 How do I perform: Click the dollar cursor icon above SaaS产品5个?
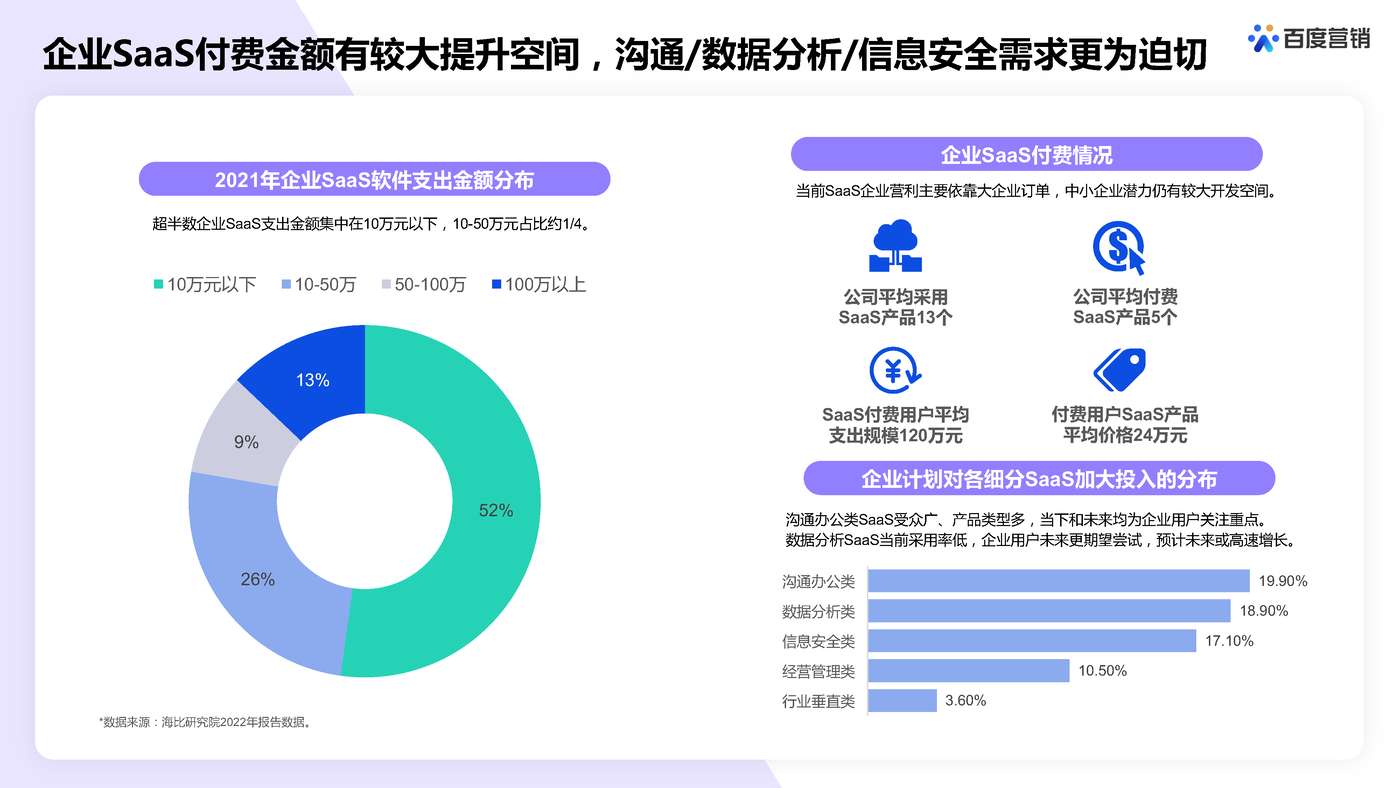click(1119, 248)
